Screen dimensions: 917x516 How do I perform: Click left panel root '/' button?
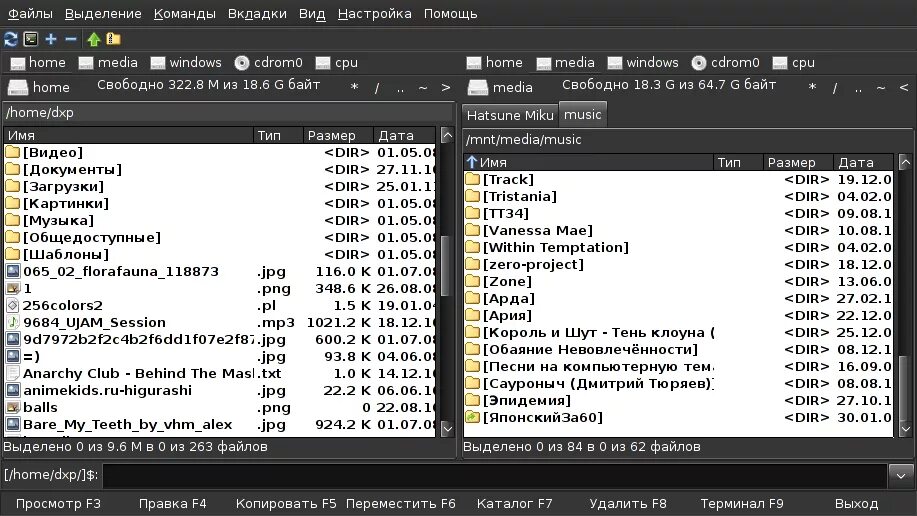click(x=377, y=88)
